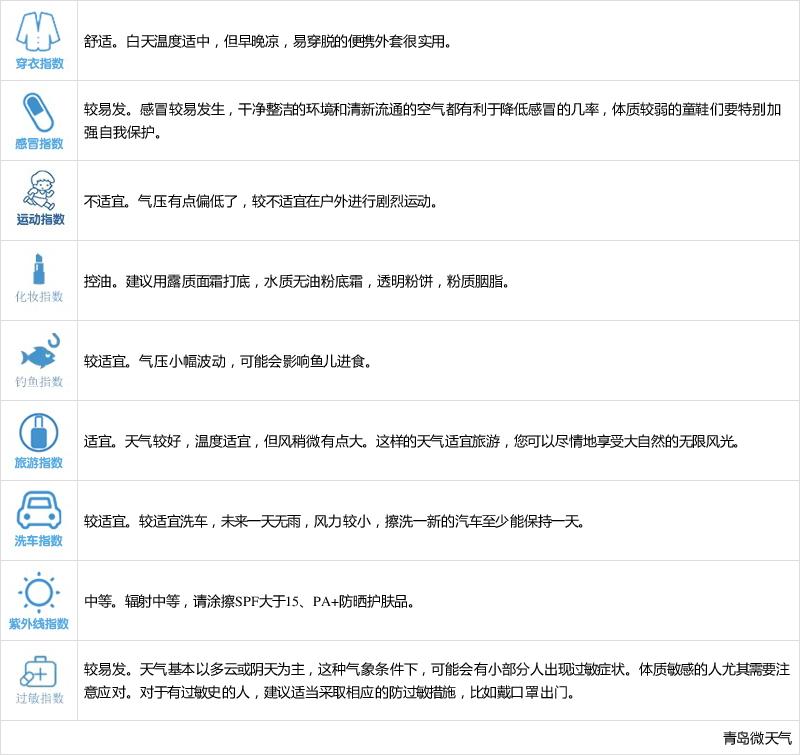Click the clothing index jacket icon
This screenshot has width=800, height=755.
pyautogui.click(x=38, y=32)
